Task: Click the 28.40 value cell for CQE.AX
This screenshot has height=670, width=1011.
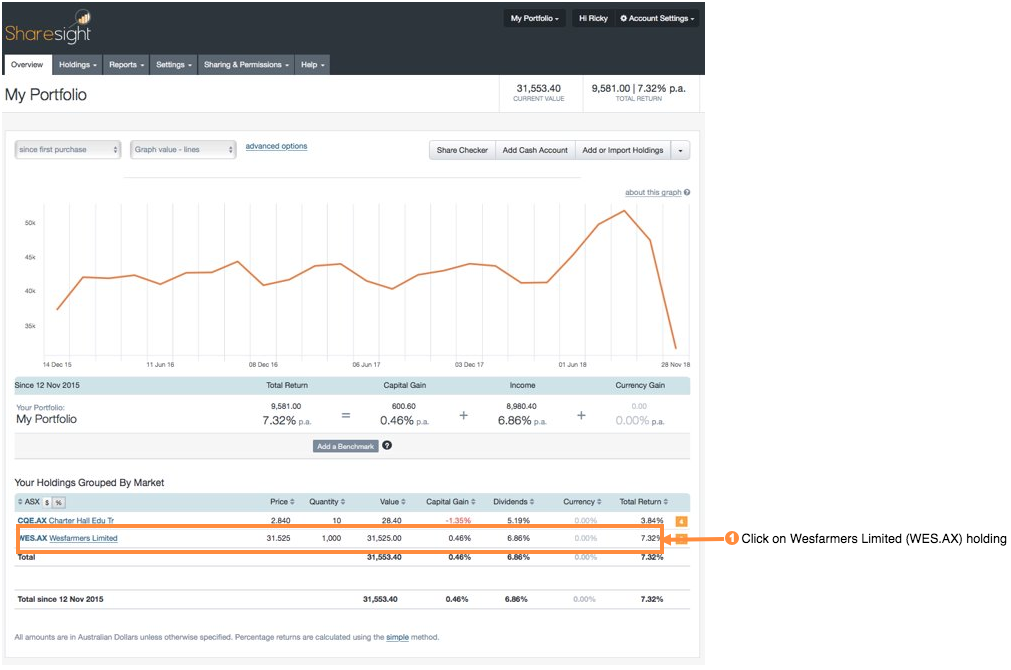Action: pos(391,520)
